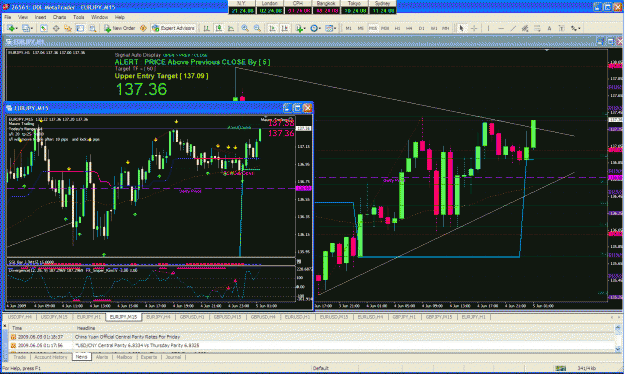
Task: Open the Help menu
Action: (x=120, y=17)
